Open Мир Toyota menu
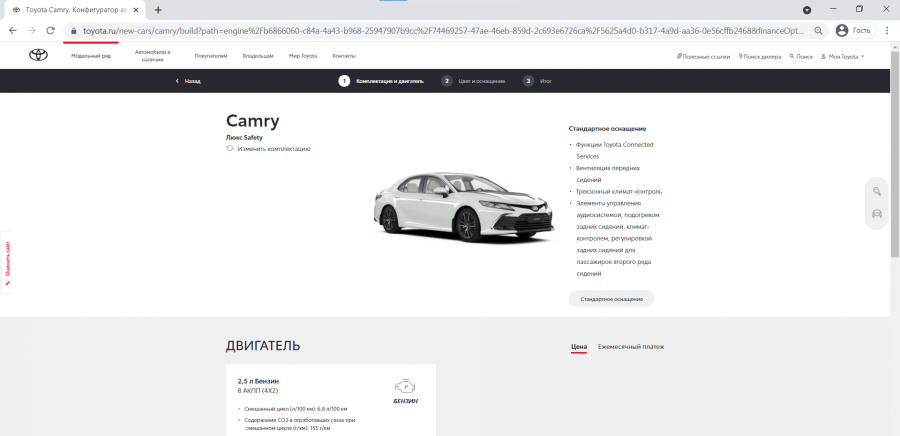This screenshot has height=436, width=900. point(302,56)
